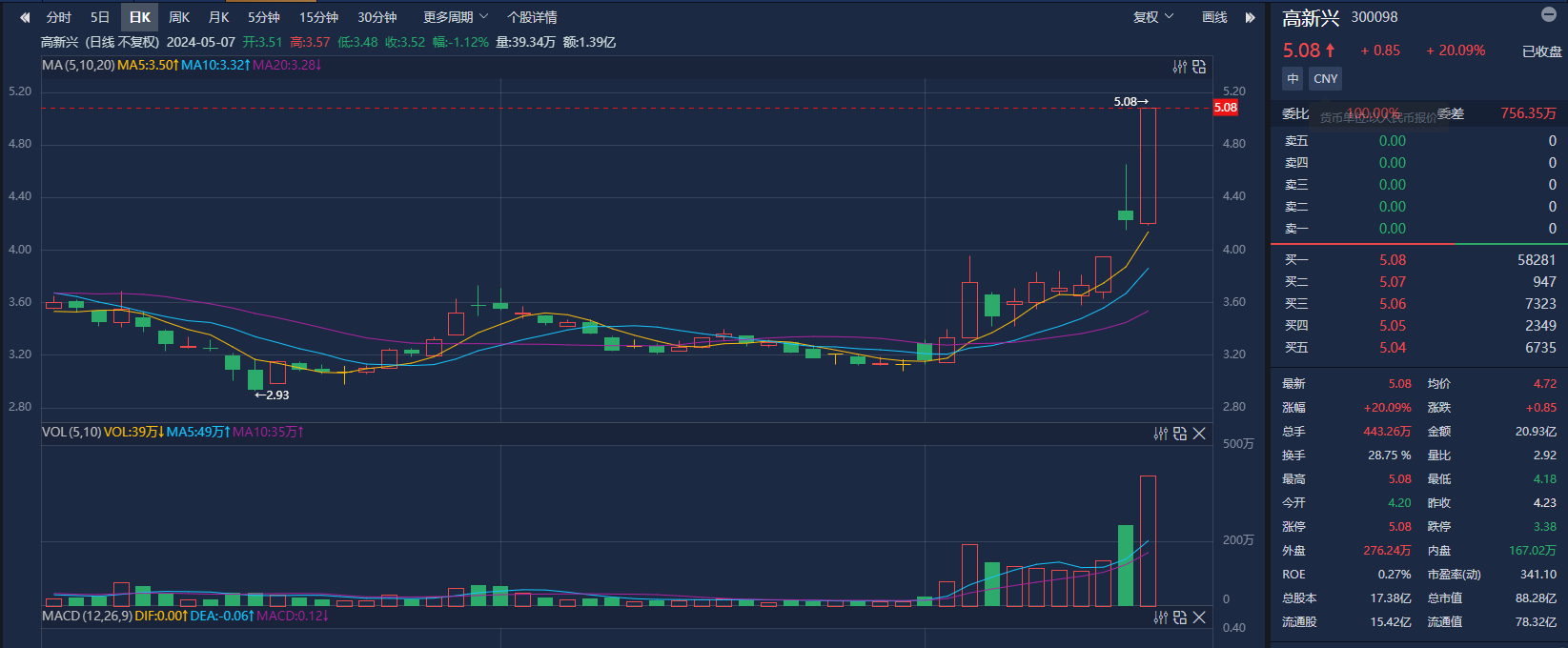Click the 买二 bid price 5.07
Screen dimensions: 1568x648
[1393, 282]
